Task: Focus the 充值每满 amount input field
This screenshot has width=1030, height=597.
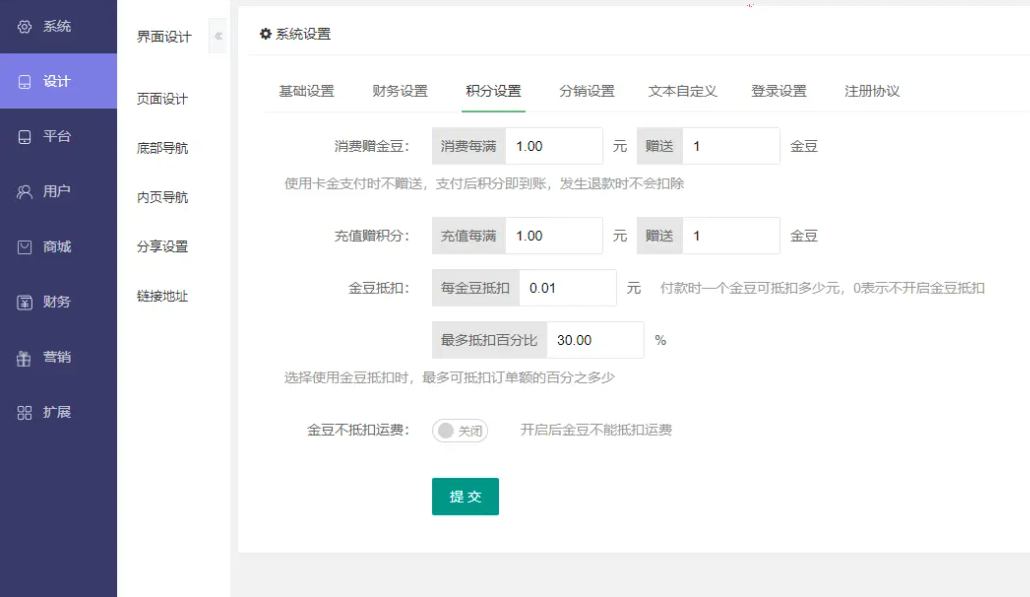Action: (554, 236)
